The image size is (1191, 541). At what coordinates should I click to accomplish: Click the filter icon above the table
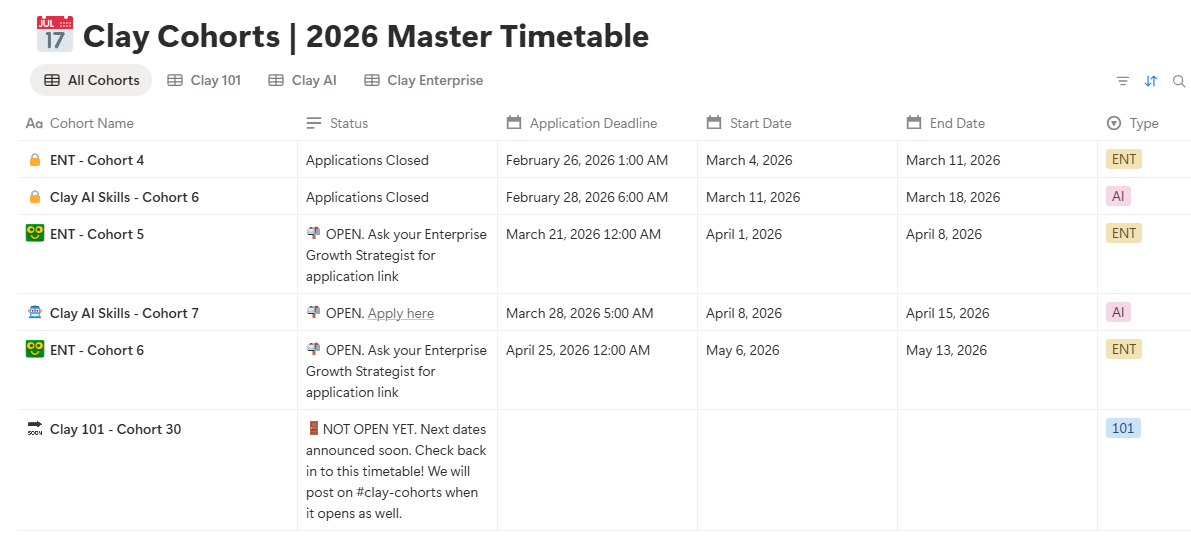coord(1122,81)
